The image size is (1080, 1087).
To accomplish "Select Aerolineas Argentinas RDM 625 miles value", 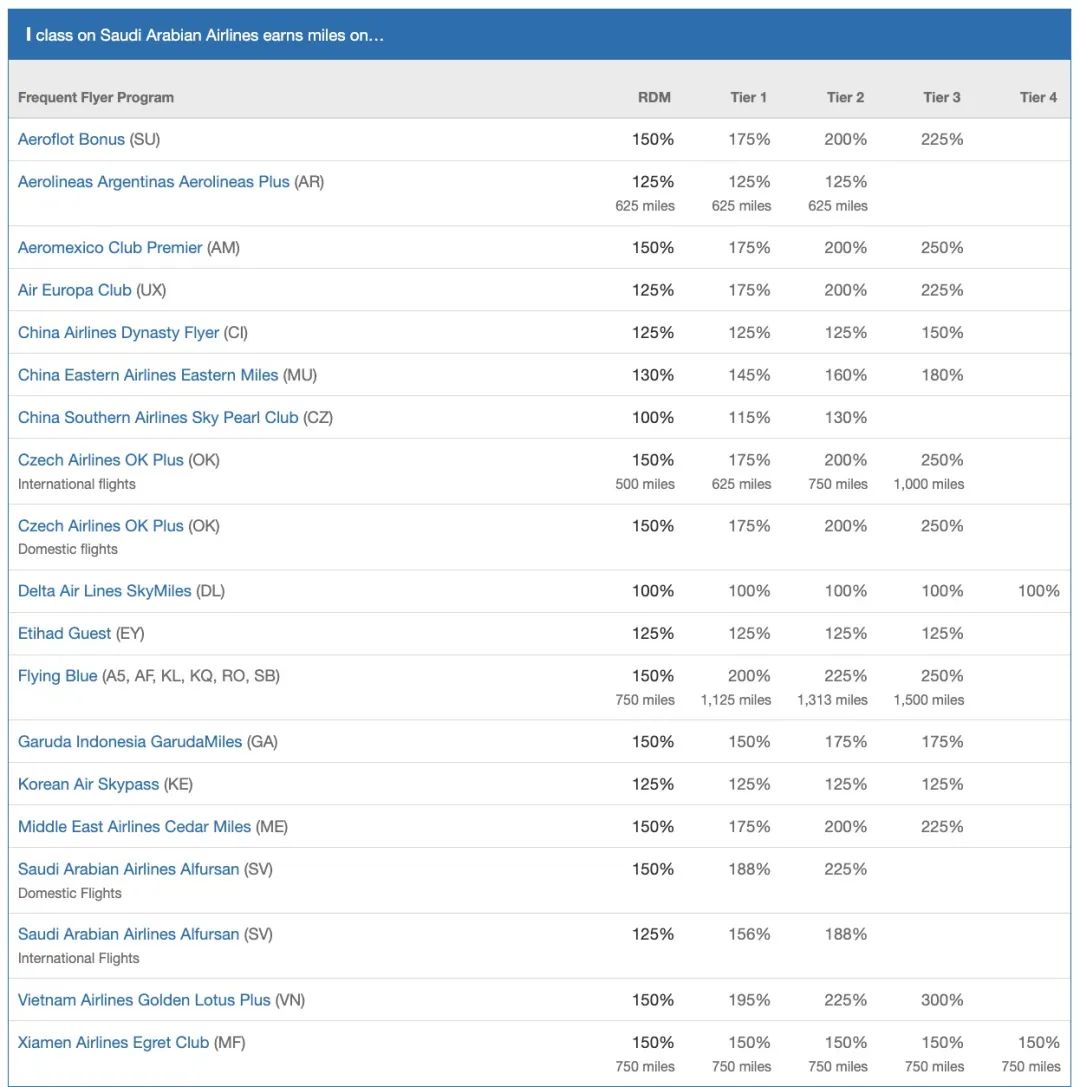I will 645,206.
